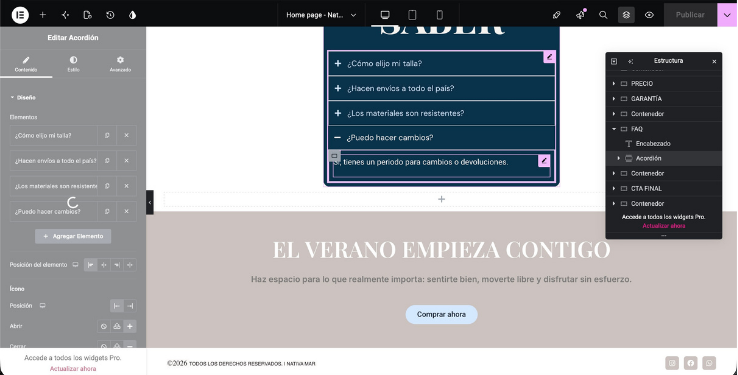Viewport: 738px width, 375px height.
Task: Add a new element with the top bar plus icon
Action: coord(42,15)
